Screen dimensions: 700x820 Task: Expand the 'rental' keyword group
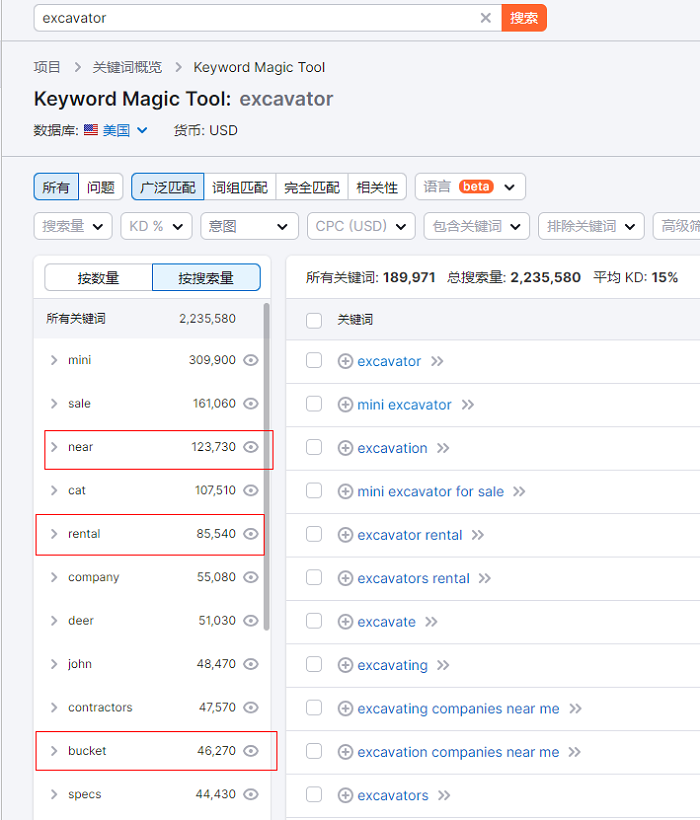(x=54, y=534)
